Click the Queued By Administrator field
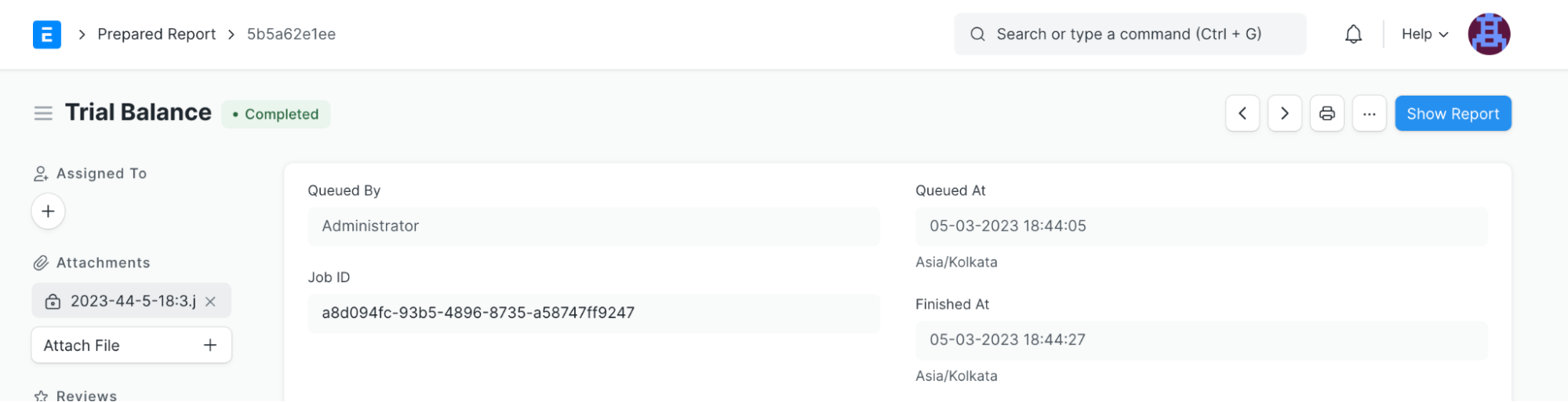Viewport: 1568px width, 402px height. 593,226
